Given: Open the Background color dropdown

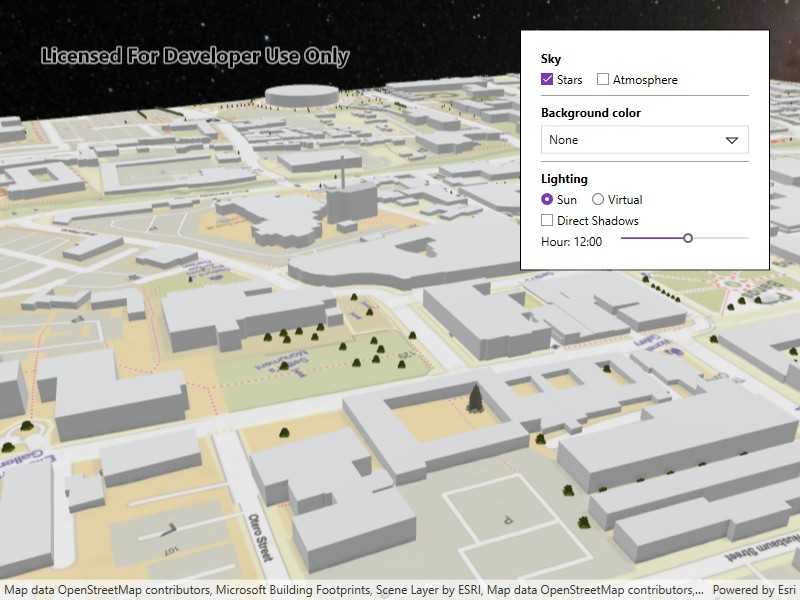Looking at the screenshot, I should coord(644,140).
